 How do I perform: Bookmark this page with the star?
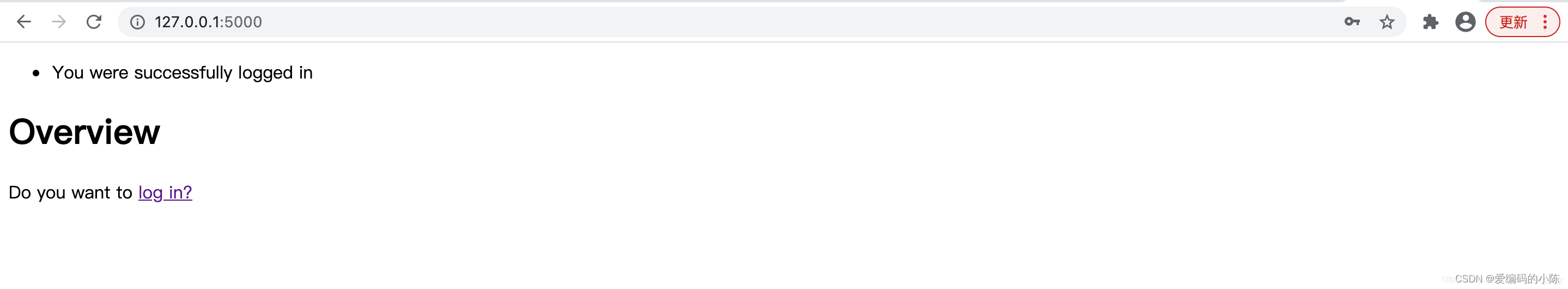pyautogui.click(x=1387, y=22)
